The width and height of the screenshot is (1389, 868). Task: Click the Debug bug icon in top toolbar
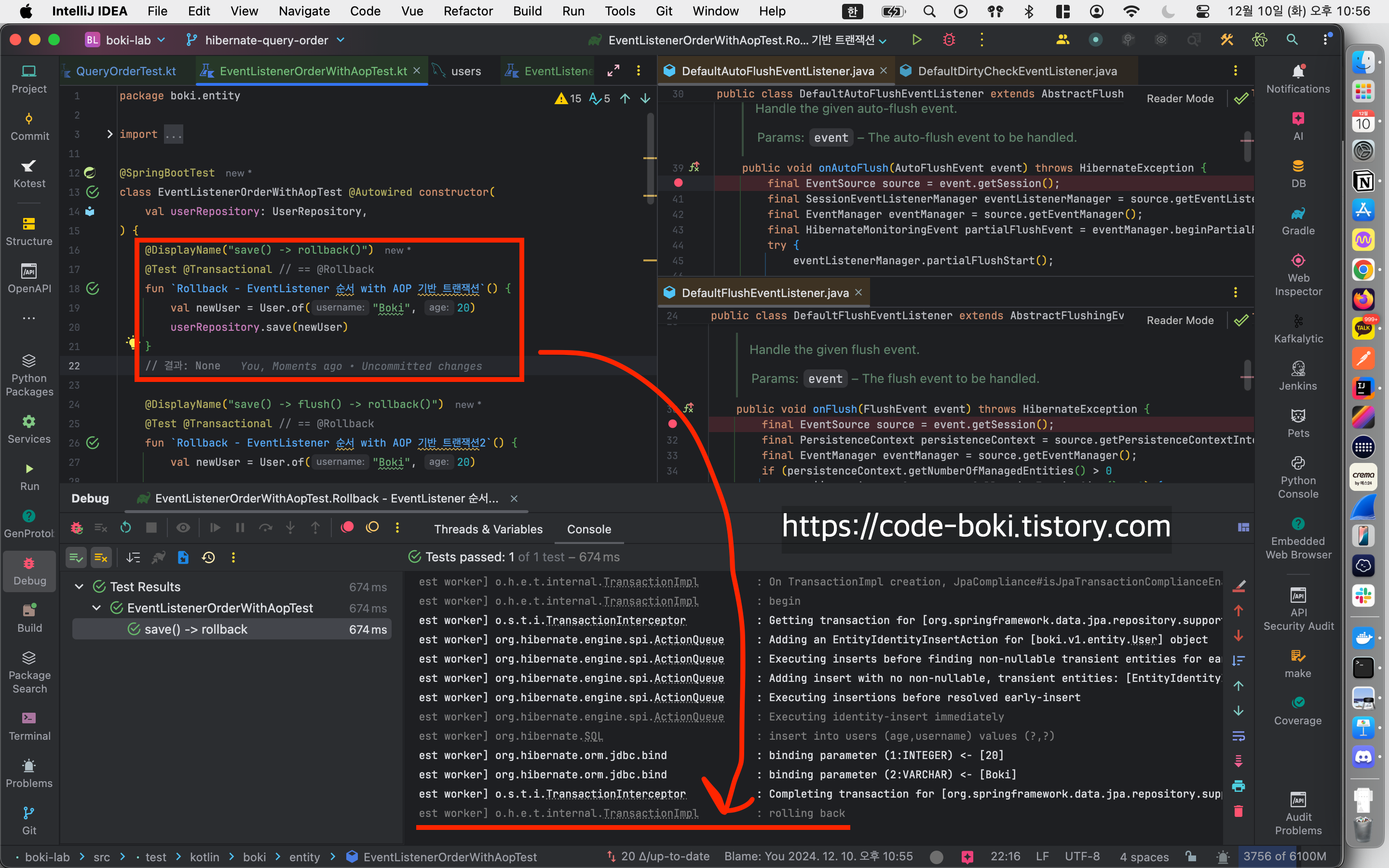tap(949, 40)
